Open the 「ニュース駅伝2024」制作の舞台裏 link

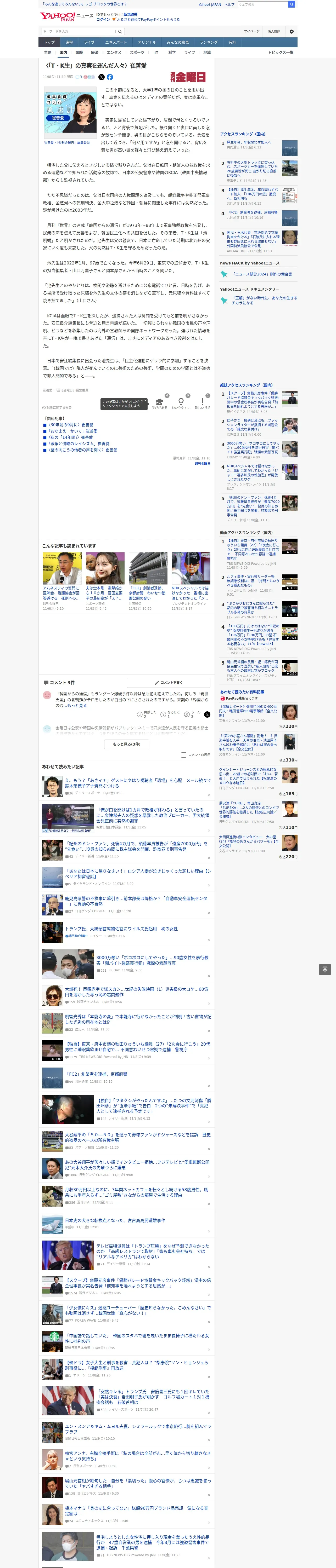[262, 274]
